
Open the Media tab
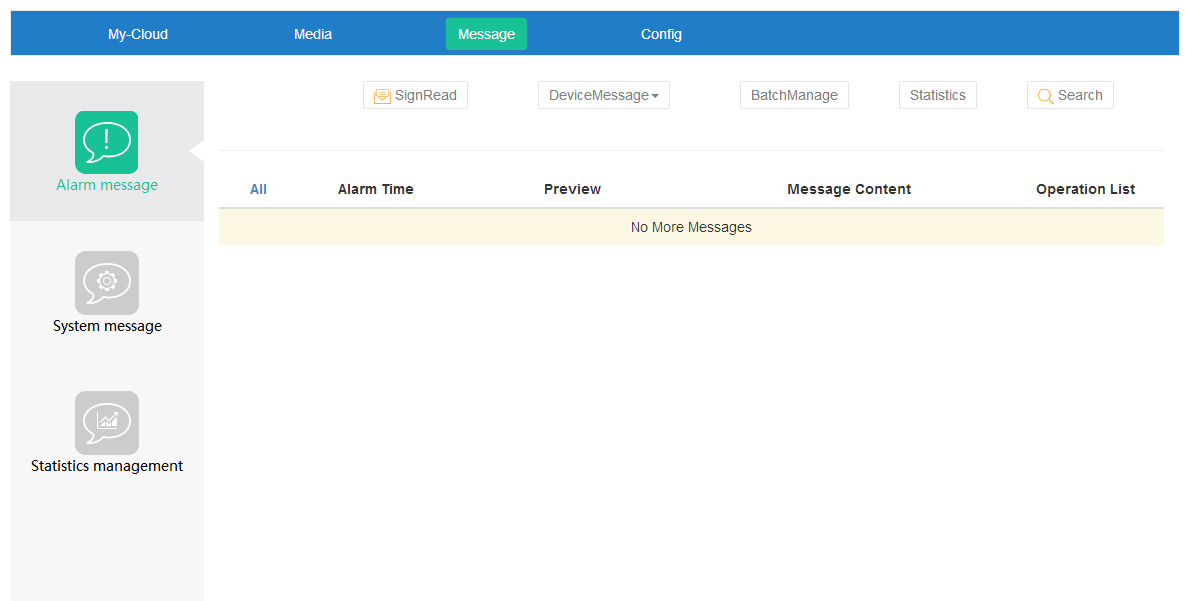(313, 34)
